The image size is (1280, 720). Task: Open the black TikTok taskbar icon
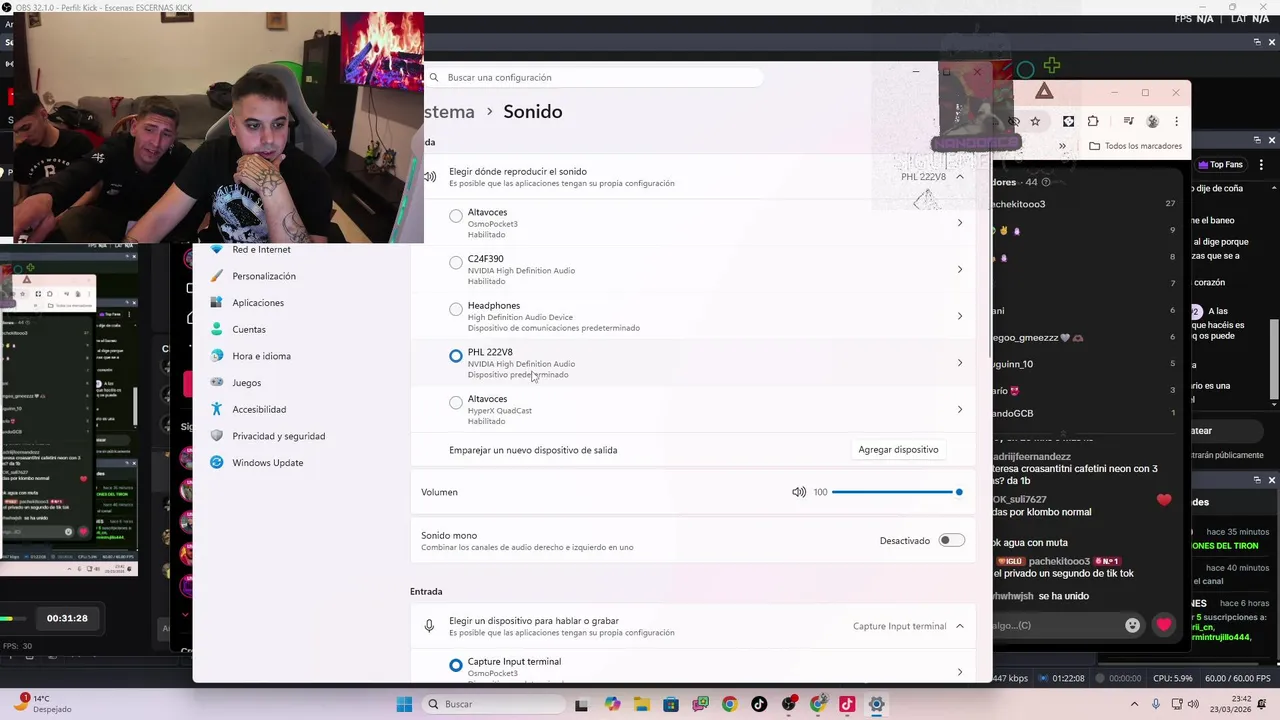pyautogui.click(x=758, y=704)
